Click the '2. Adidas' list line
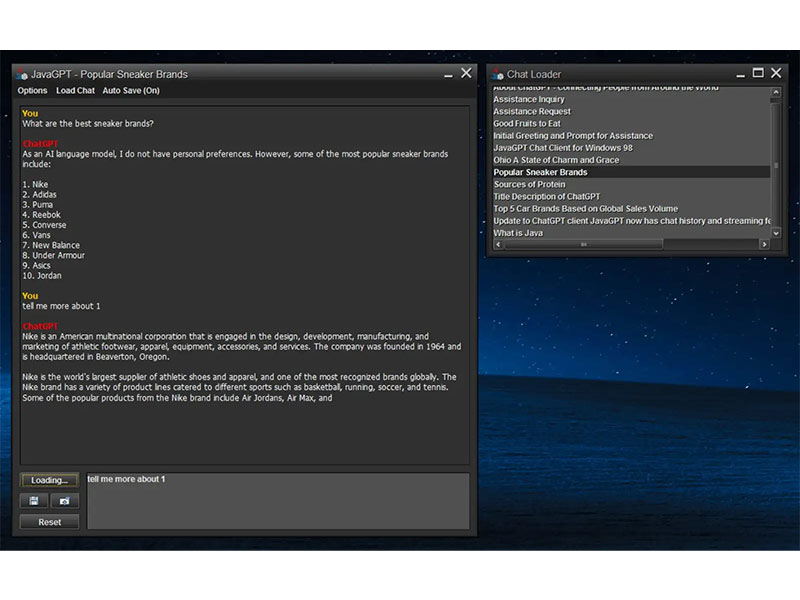The image size is (800, 600). 39,195
